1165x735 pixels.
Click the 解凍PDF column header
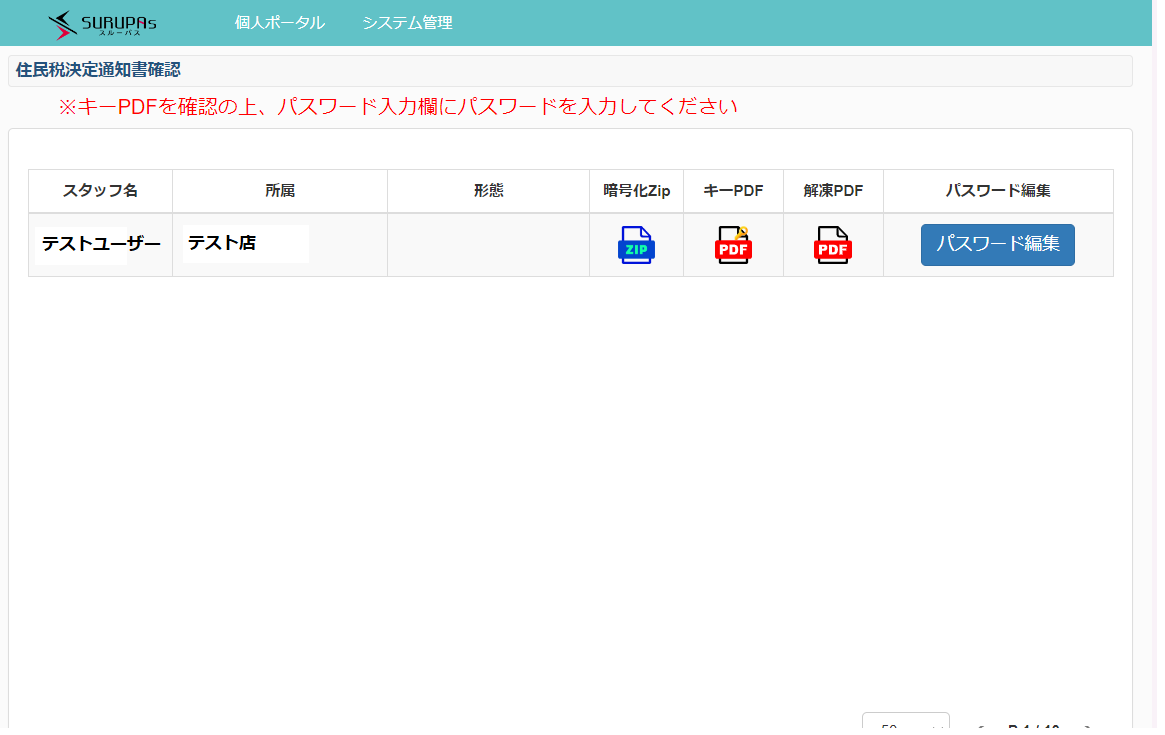tap(833, 191)
